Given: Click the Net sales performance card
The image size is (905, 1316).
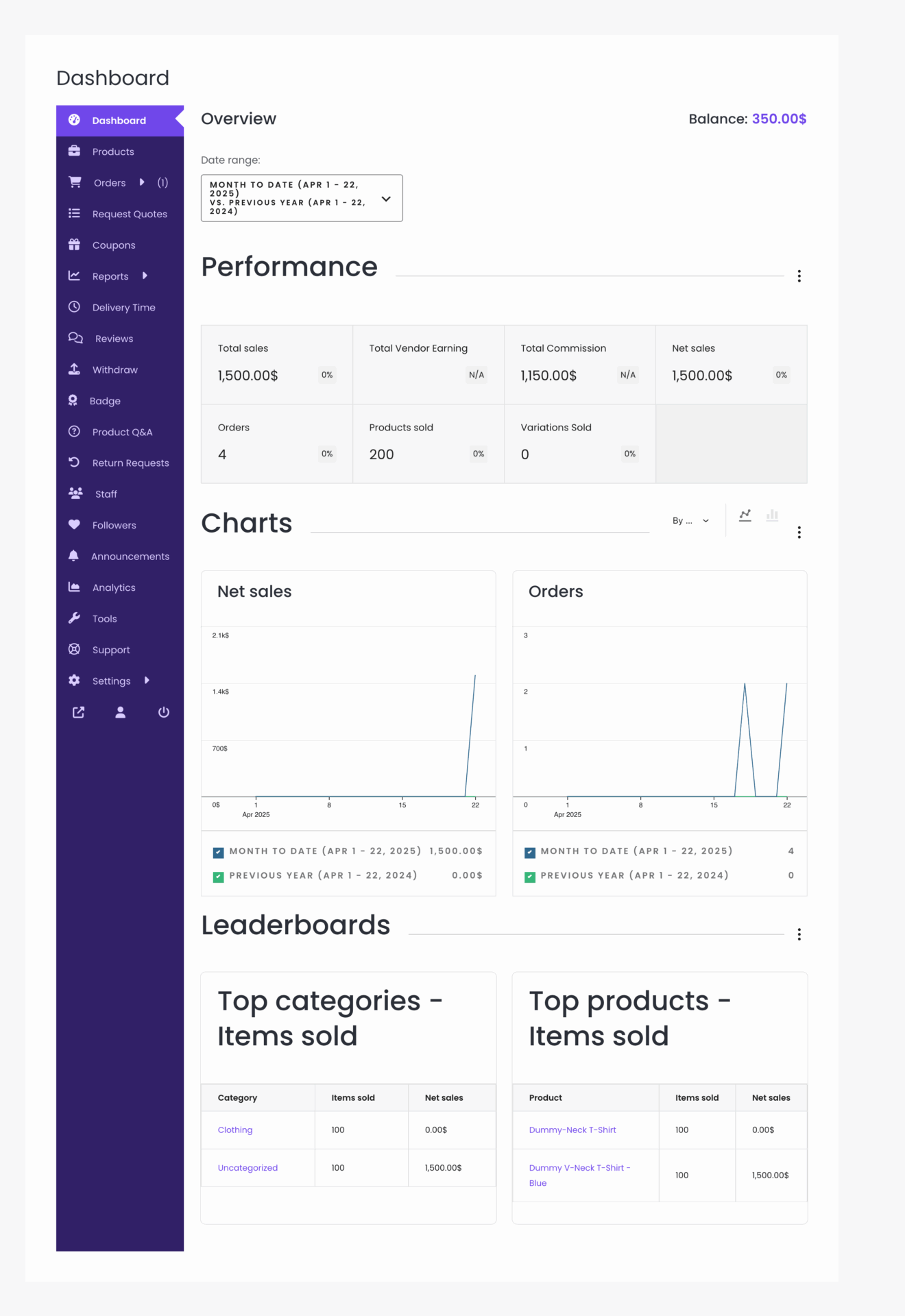Looking at the screenshot, I should click(732, 365).
